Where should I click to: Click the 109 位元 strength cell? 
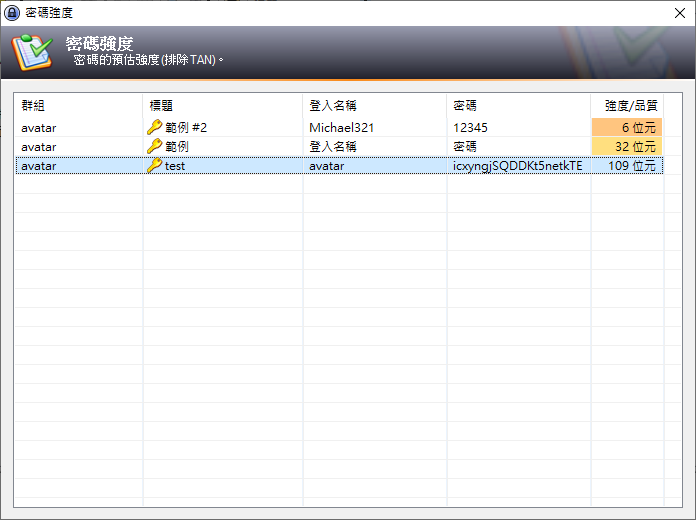click(627, 166)
